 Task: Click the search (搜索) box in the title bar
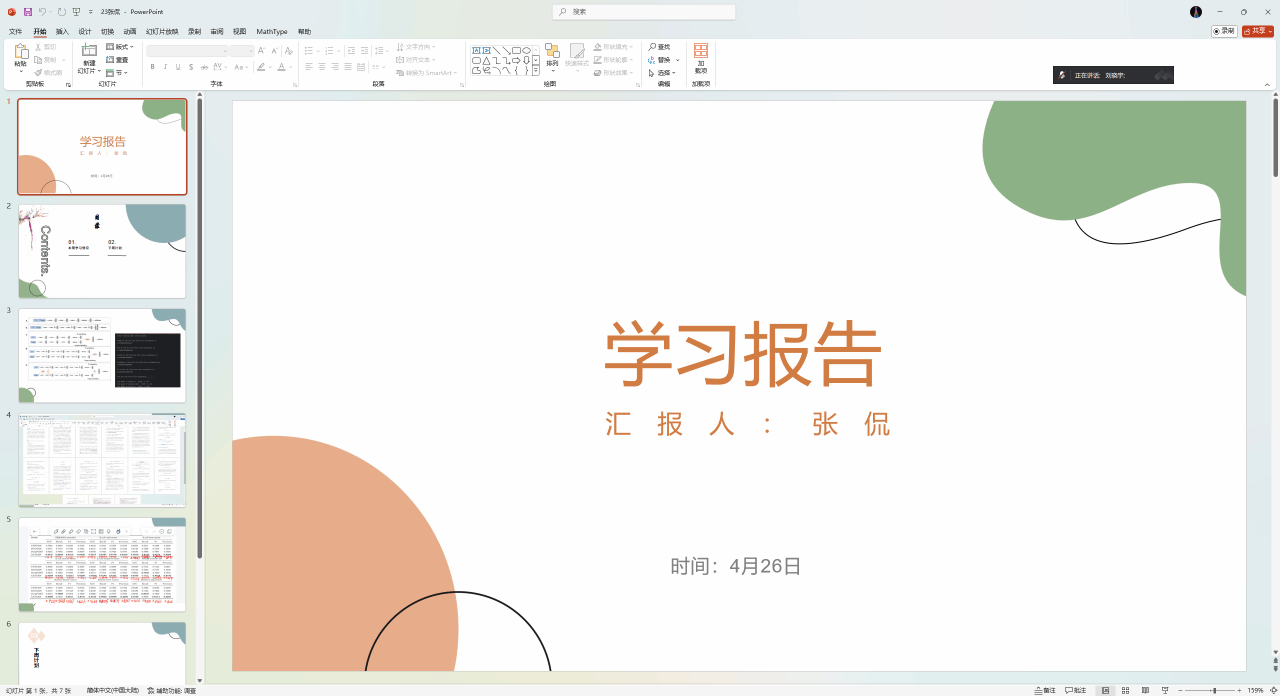click(644, 12)
